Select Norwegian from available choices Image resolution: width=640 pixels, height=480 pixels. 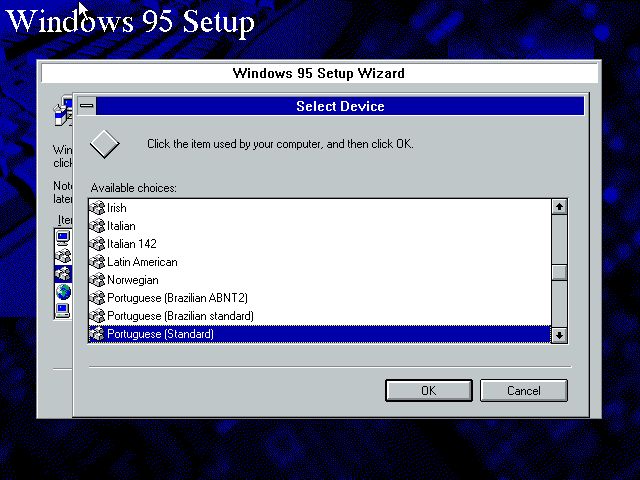[x=320, y=280]
